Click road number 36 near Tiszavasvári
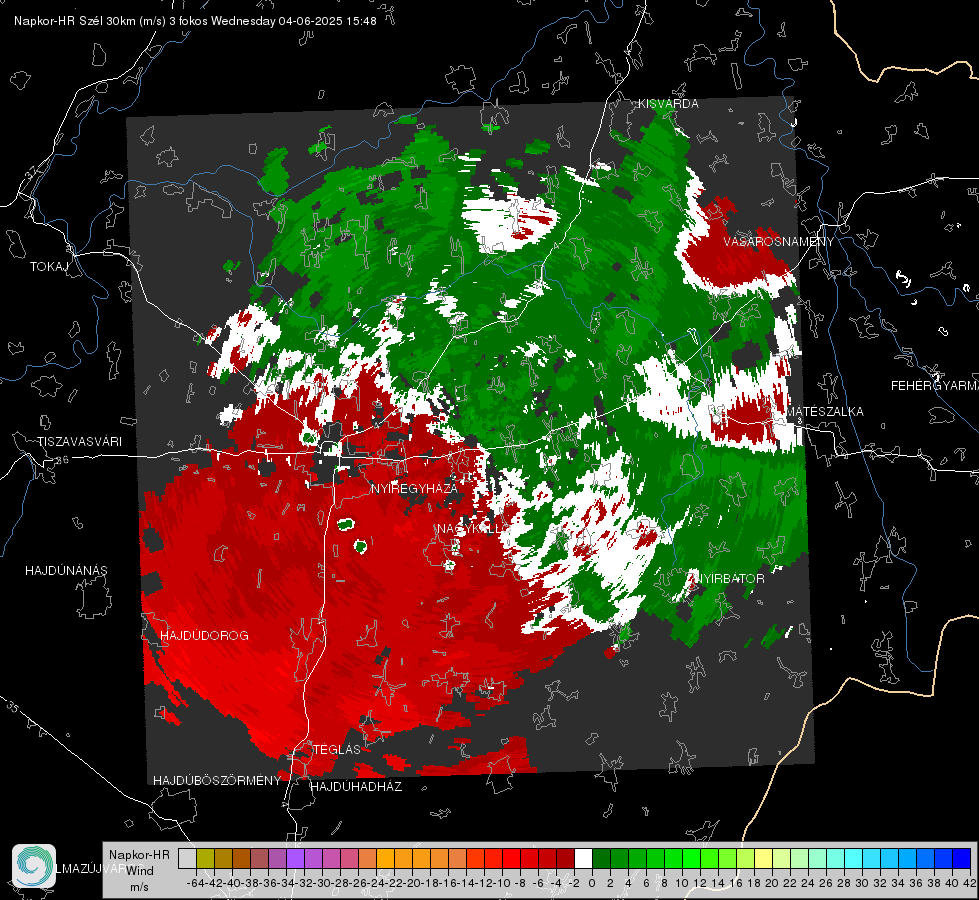 click(x=62, y=460)
